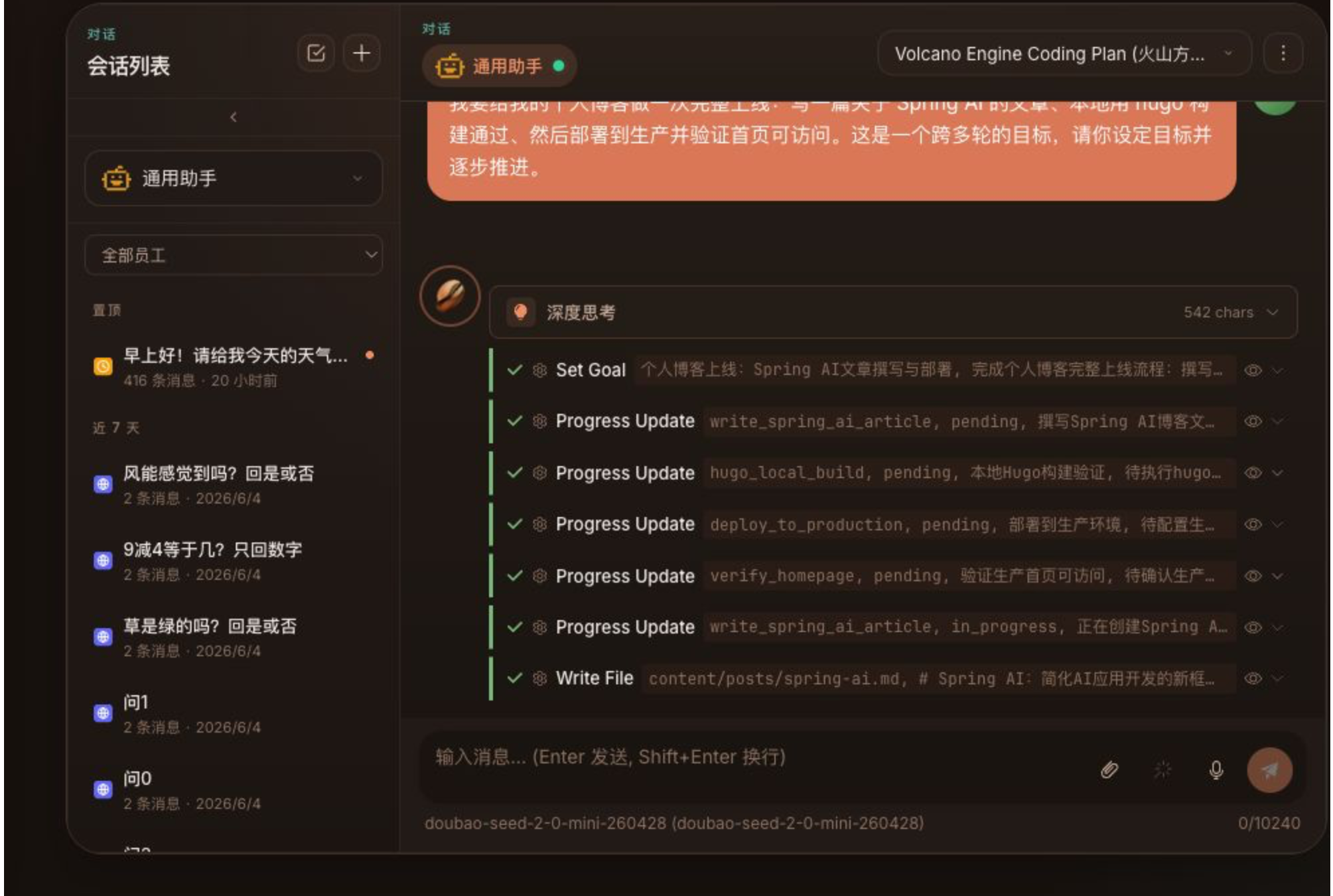Open pinned chat 早上好！请给我今天的天气
Viewport: 1333px width, 896px height.
click(233, 367)
